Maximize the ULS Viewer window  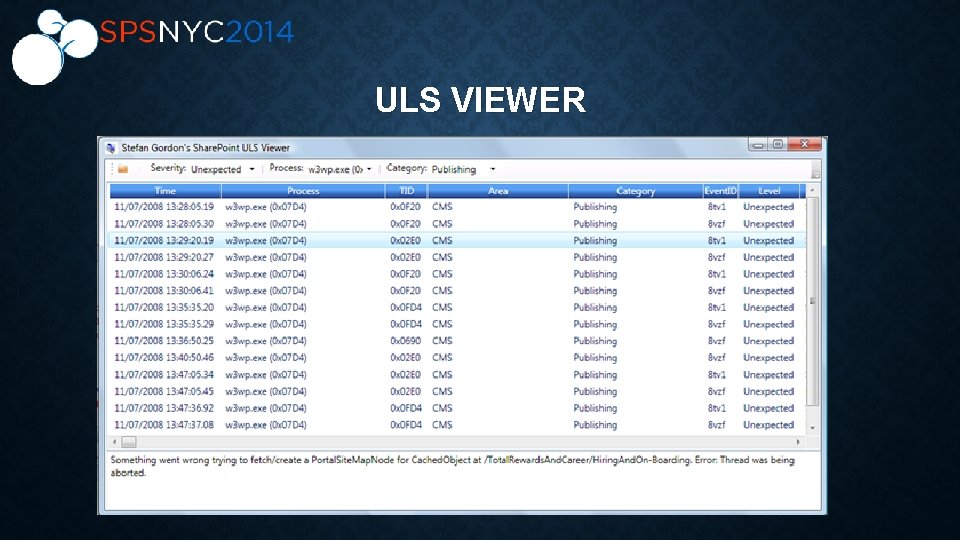[x=778, y=144]
